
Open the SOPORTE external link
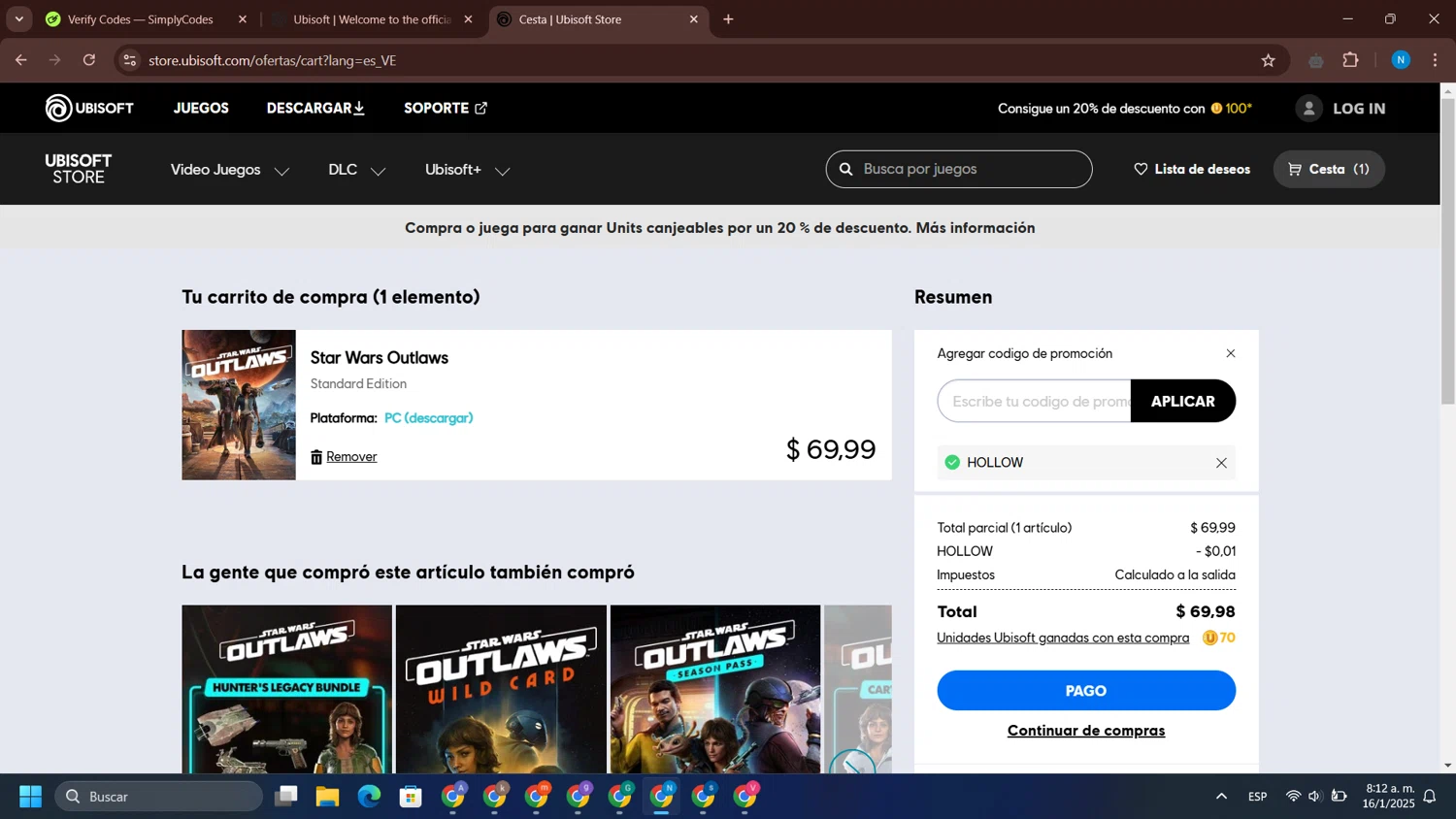pos(446,108)
